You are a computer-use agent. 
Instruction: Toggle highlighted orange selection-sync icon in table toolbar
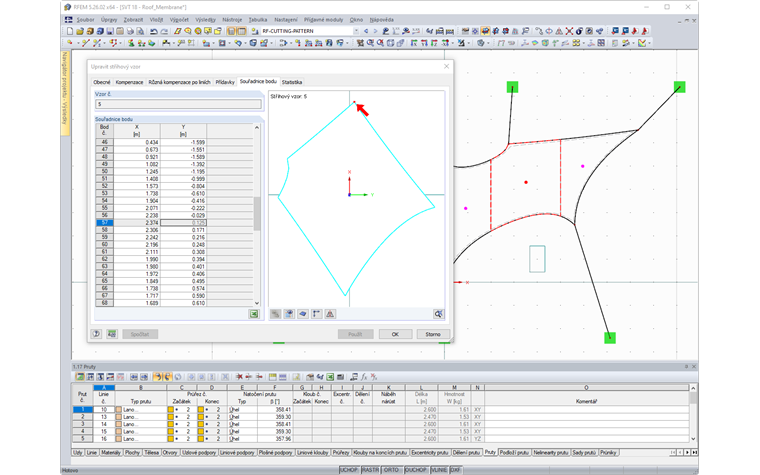(x=157, y=377)
